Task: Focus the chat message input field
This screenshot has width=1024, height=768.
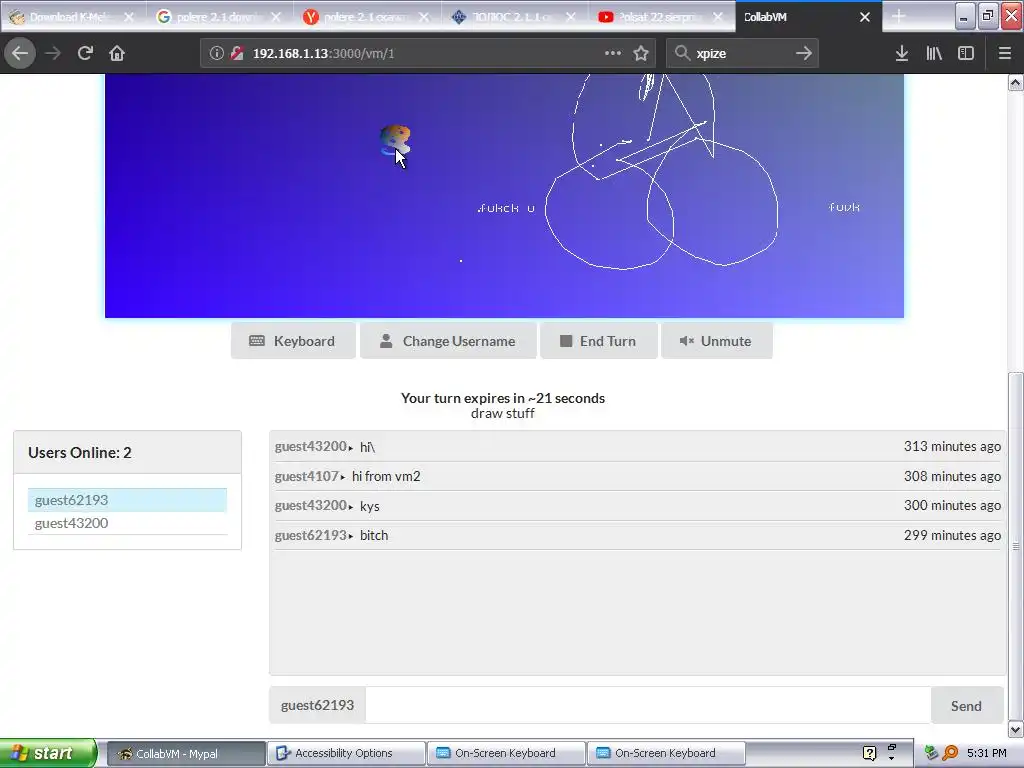Action: pyautogui.click(x=648, y=705)
